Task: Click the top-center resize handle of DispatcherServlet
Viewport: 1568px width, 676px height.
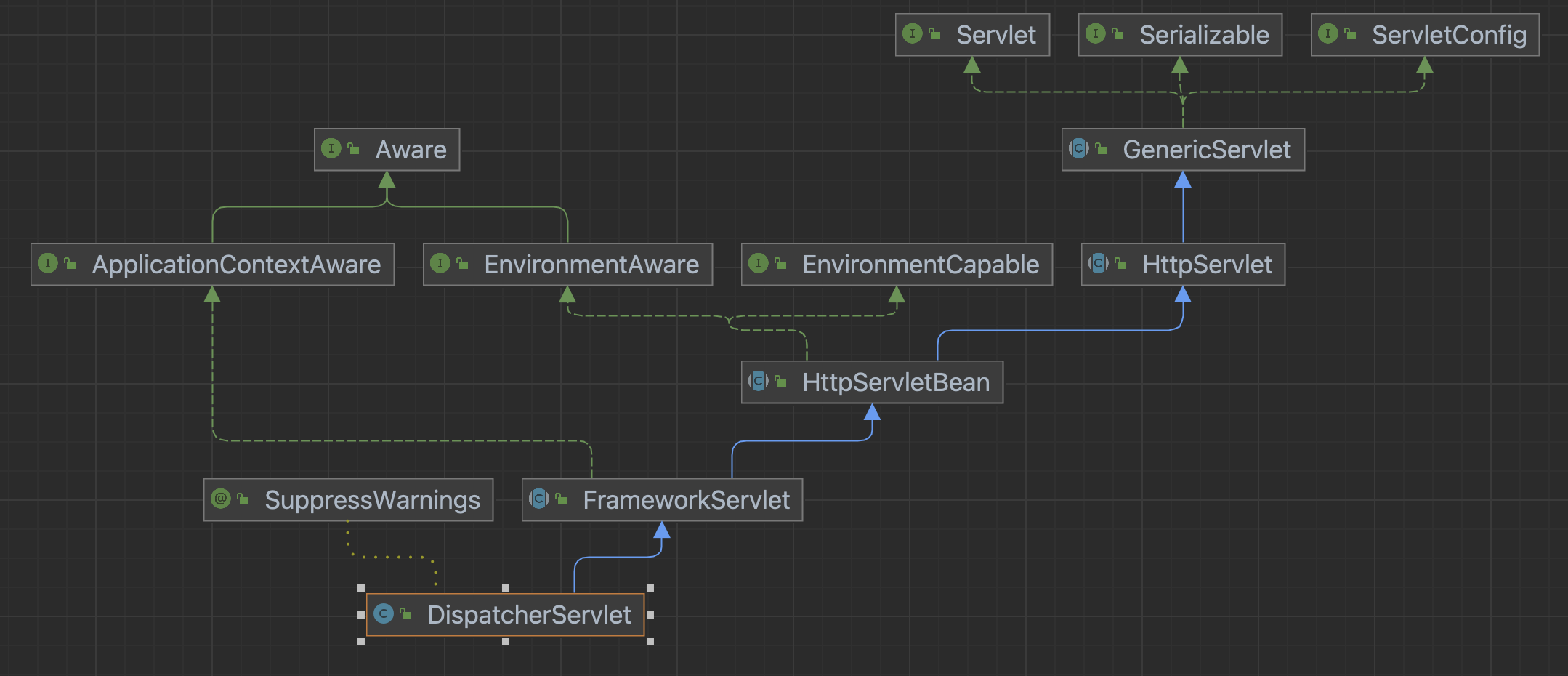Action: pyautogui.click(x=506, y=588)
